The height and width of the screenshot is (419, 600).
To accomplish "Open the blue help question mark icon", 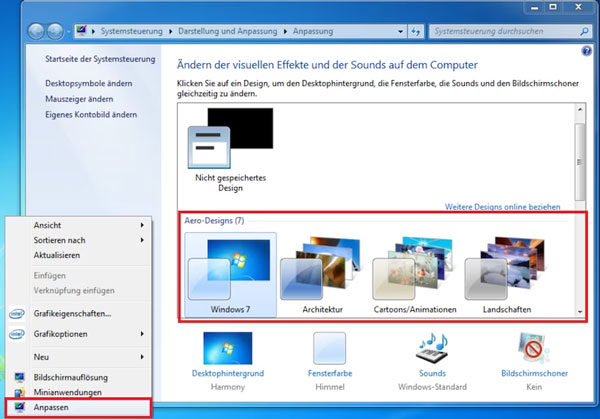I will coord(586,51).
